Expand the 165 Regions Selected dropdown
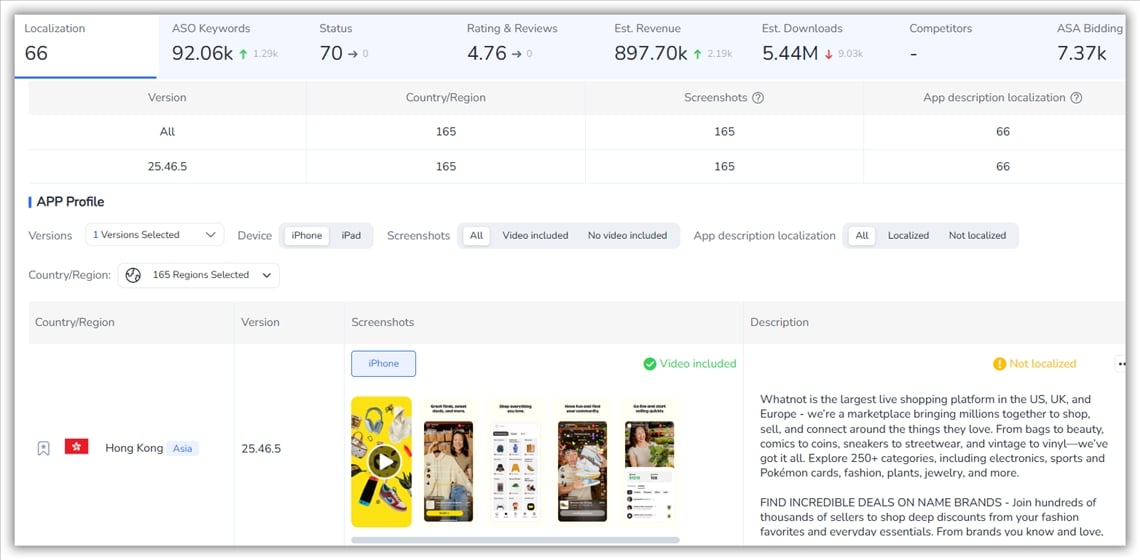Viewport: 1140px width, 560px height. click(x=199, y=275)
